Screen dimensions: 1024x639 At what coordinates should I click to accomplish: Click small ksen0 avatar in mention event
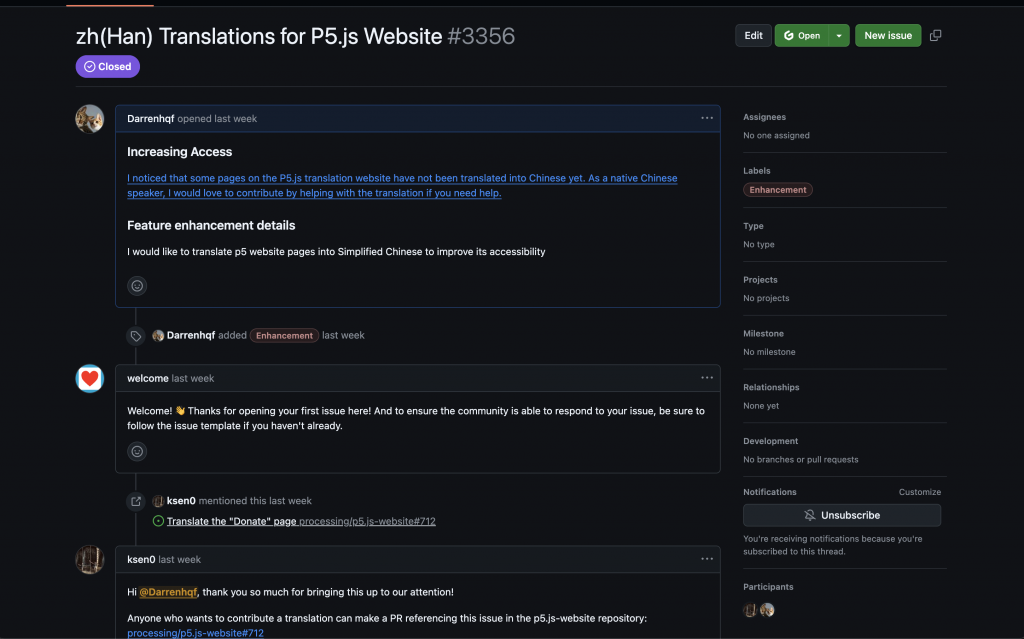pyautogui.click(x=158, y=501)
